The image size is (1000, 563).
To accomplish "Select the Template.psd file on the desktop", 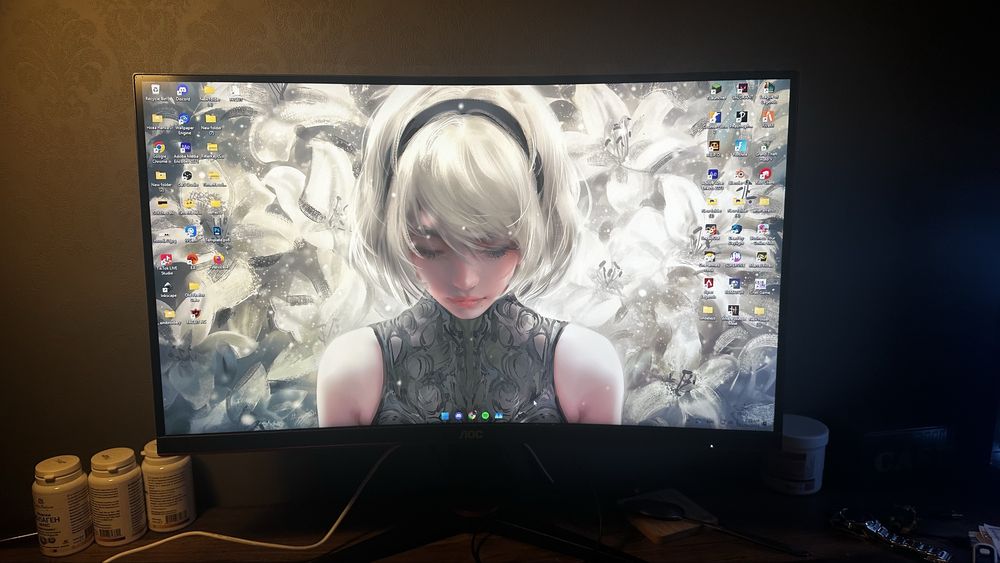I will (x=217, y=234).
